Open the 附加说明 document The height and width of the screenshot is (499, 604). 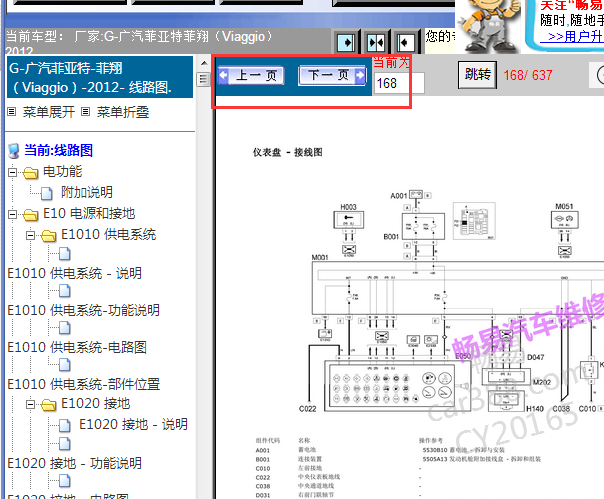pos(87,192)
